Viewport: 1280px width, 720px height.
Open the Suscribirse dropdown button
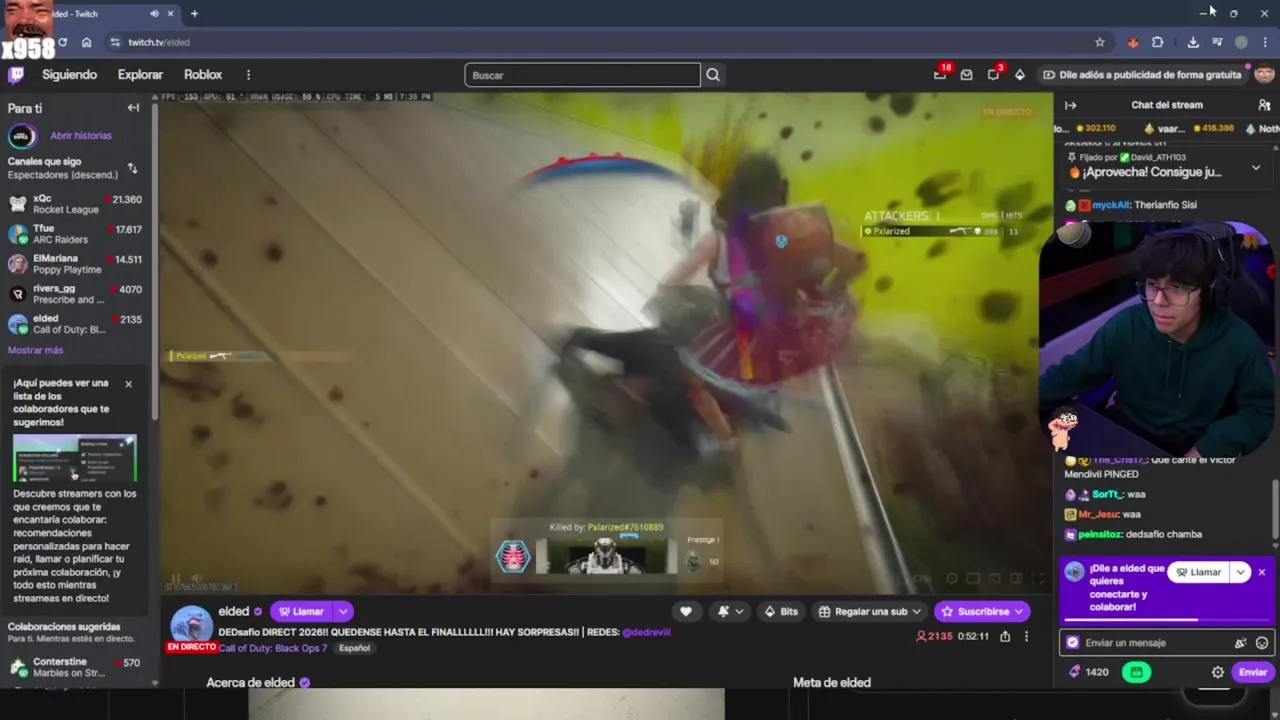982,611
